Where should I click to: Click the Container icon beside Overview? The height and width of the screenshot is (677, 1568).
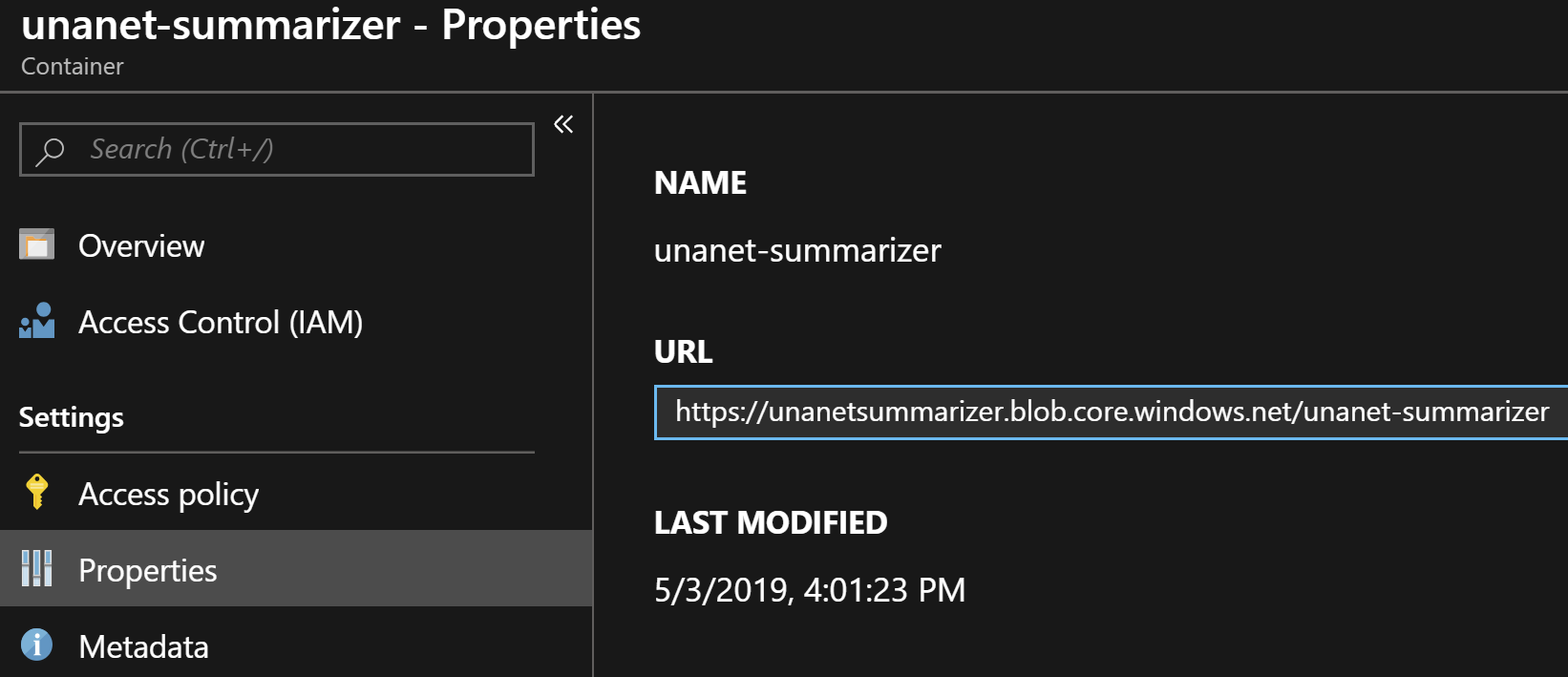[35, 244]
